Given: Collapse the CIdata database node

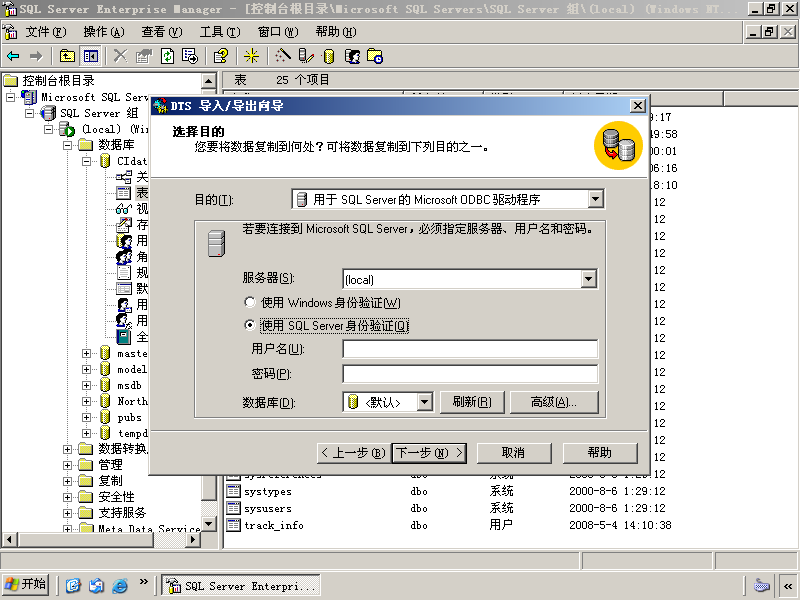Looking at the screenshot, I should (x=87, y=161).
